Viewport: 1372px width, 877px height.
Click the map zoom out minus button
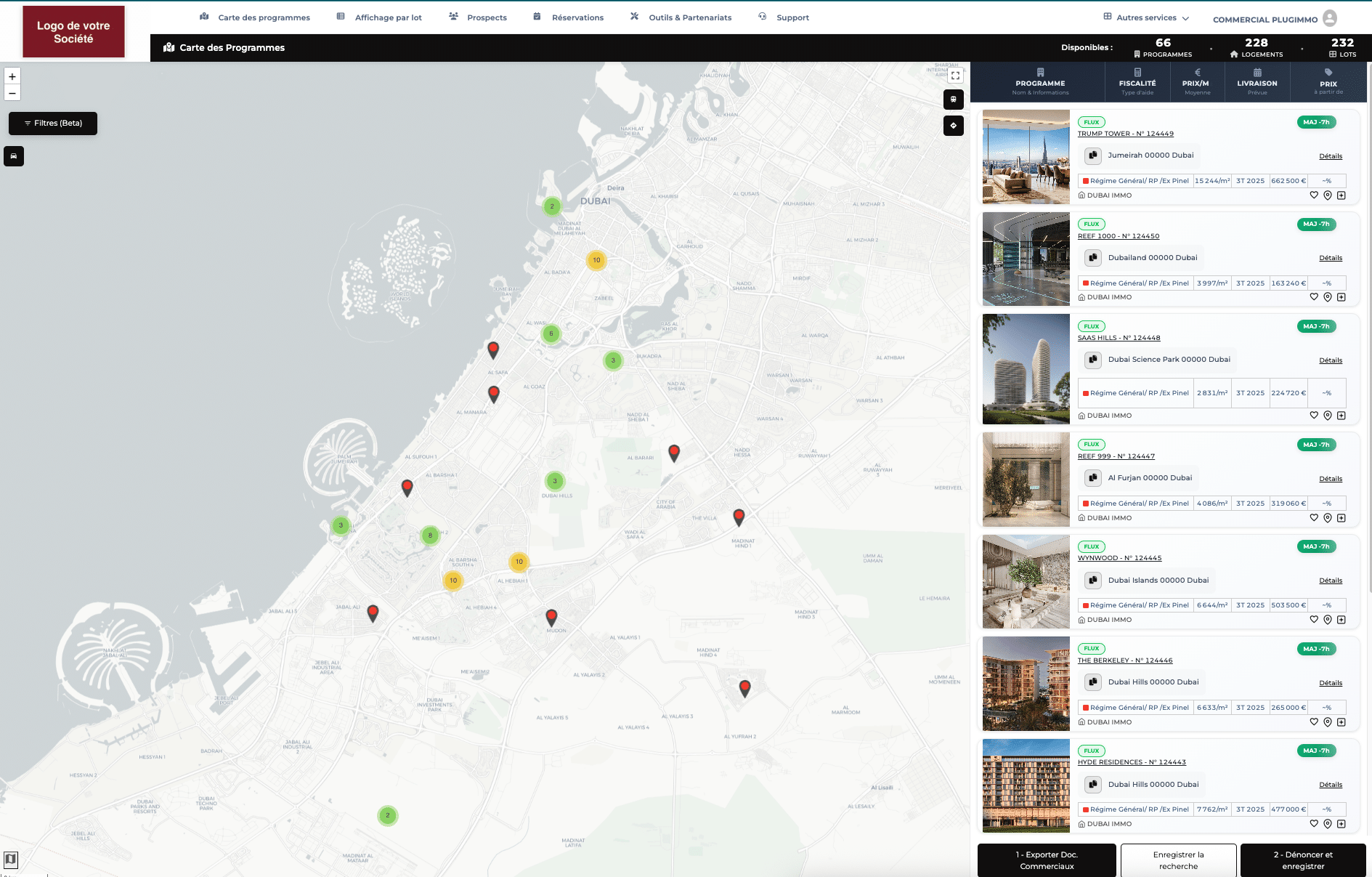click(12, 93)
